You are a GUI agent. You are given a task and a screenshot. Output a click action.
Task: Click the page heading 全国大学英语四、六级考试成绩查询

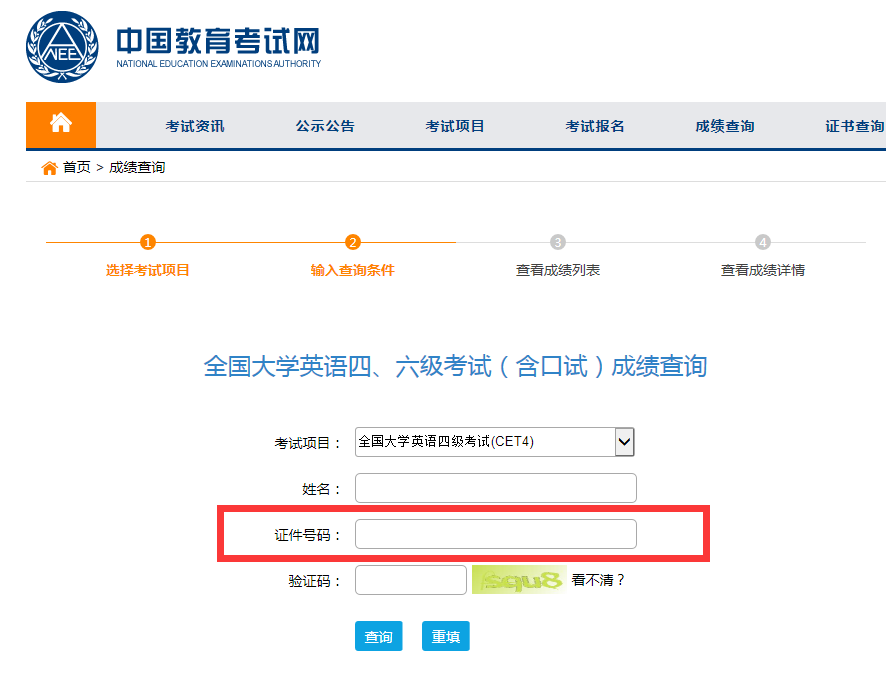click(455, 366)
